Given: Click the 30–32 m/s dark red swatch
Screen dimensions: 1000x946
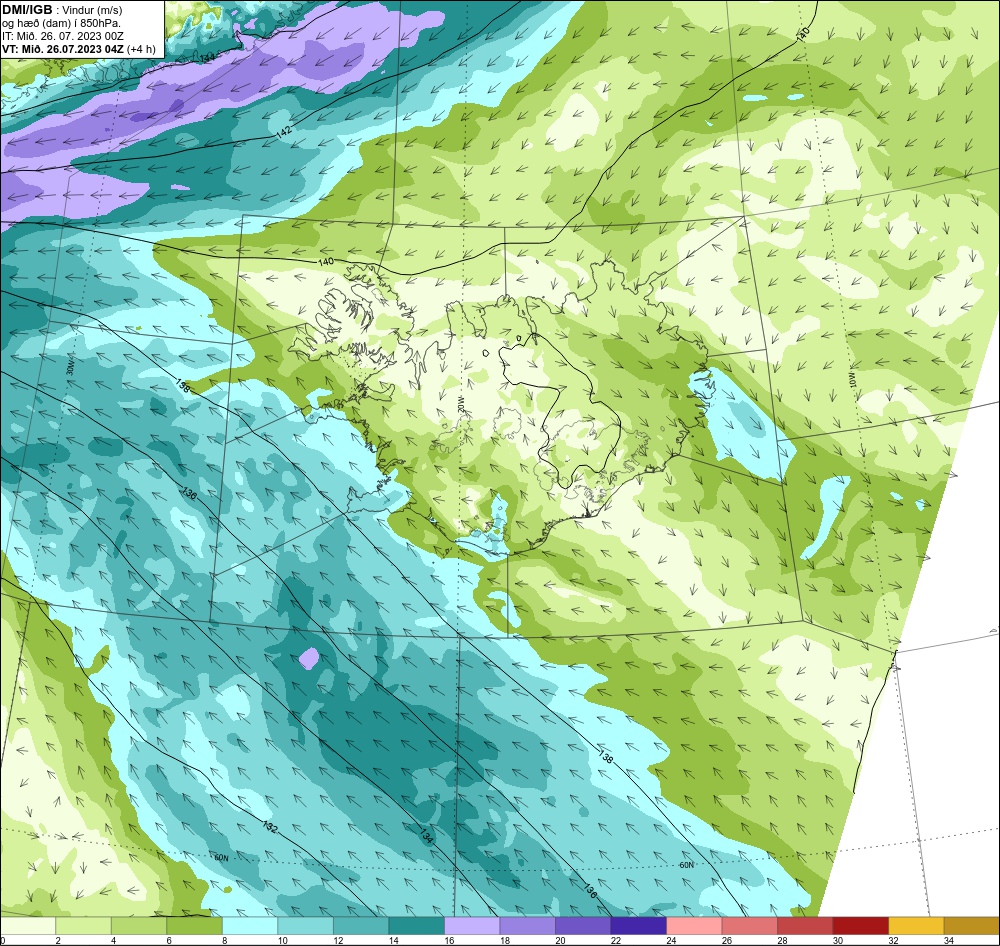Looking at the screenshot, I should click(x=860, y=926).
